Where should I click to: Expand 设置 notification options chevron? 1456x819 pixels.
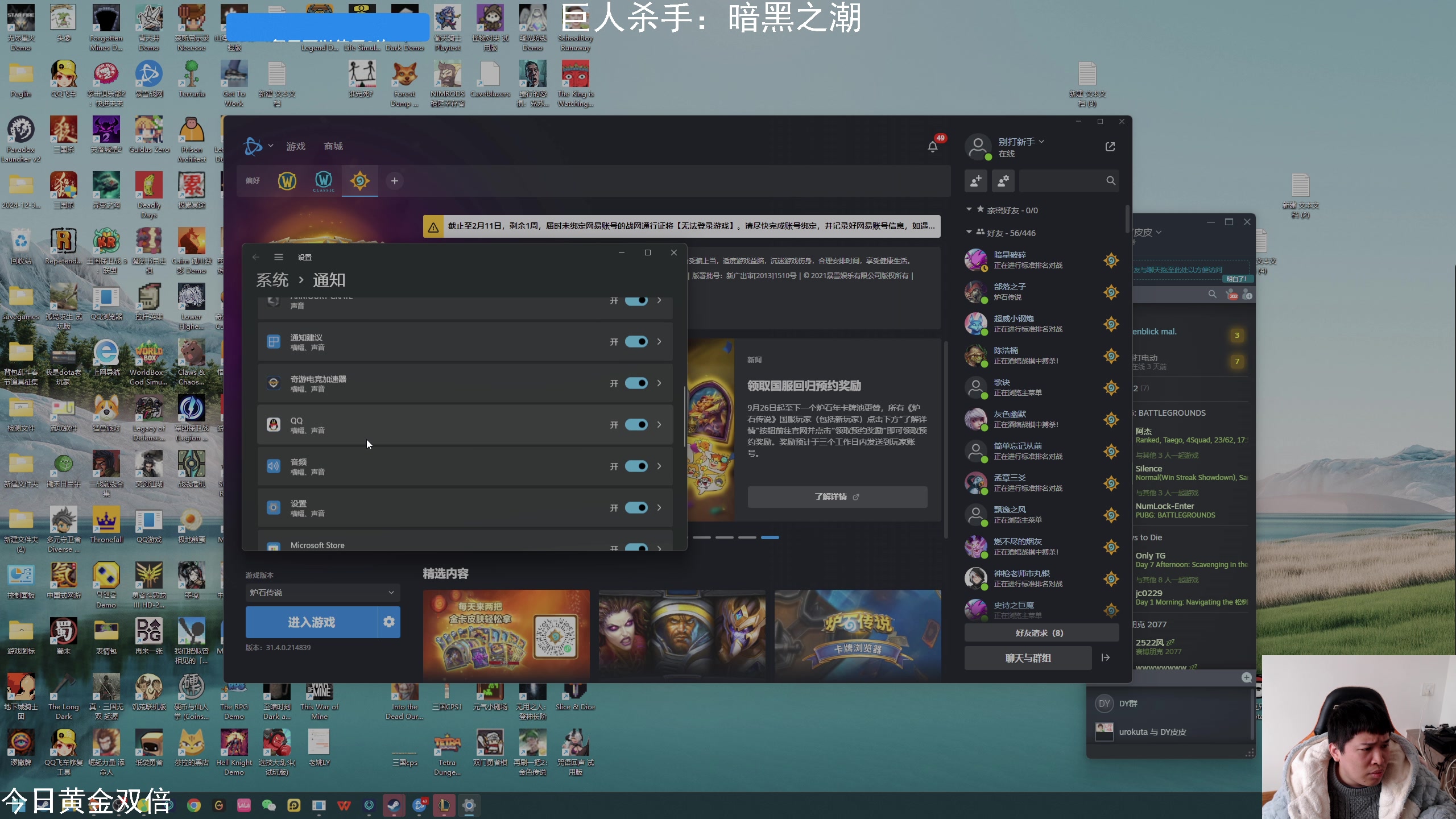coord(660,508)
